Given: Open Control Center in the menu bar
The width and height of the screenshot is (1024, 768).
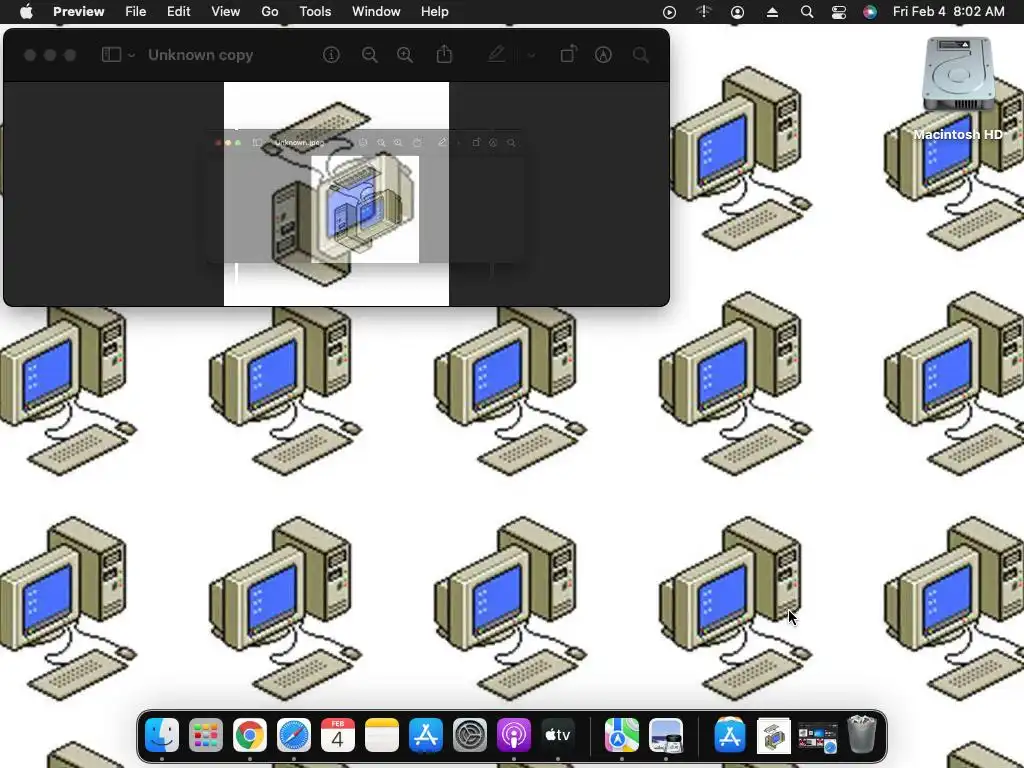Looking at the screenshot, I should [839, 12].
